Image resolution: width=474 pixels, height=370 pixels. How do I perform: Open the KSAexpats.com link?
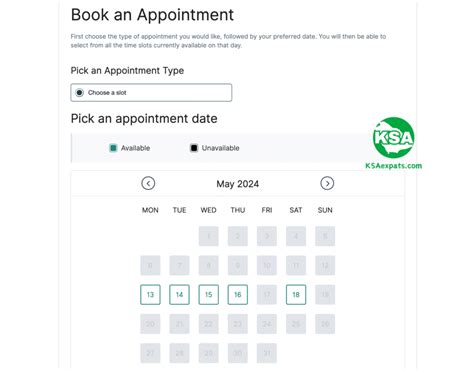point(394,166)
